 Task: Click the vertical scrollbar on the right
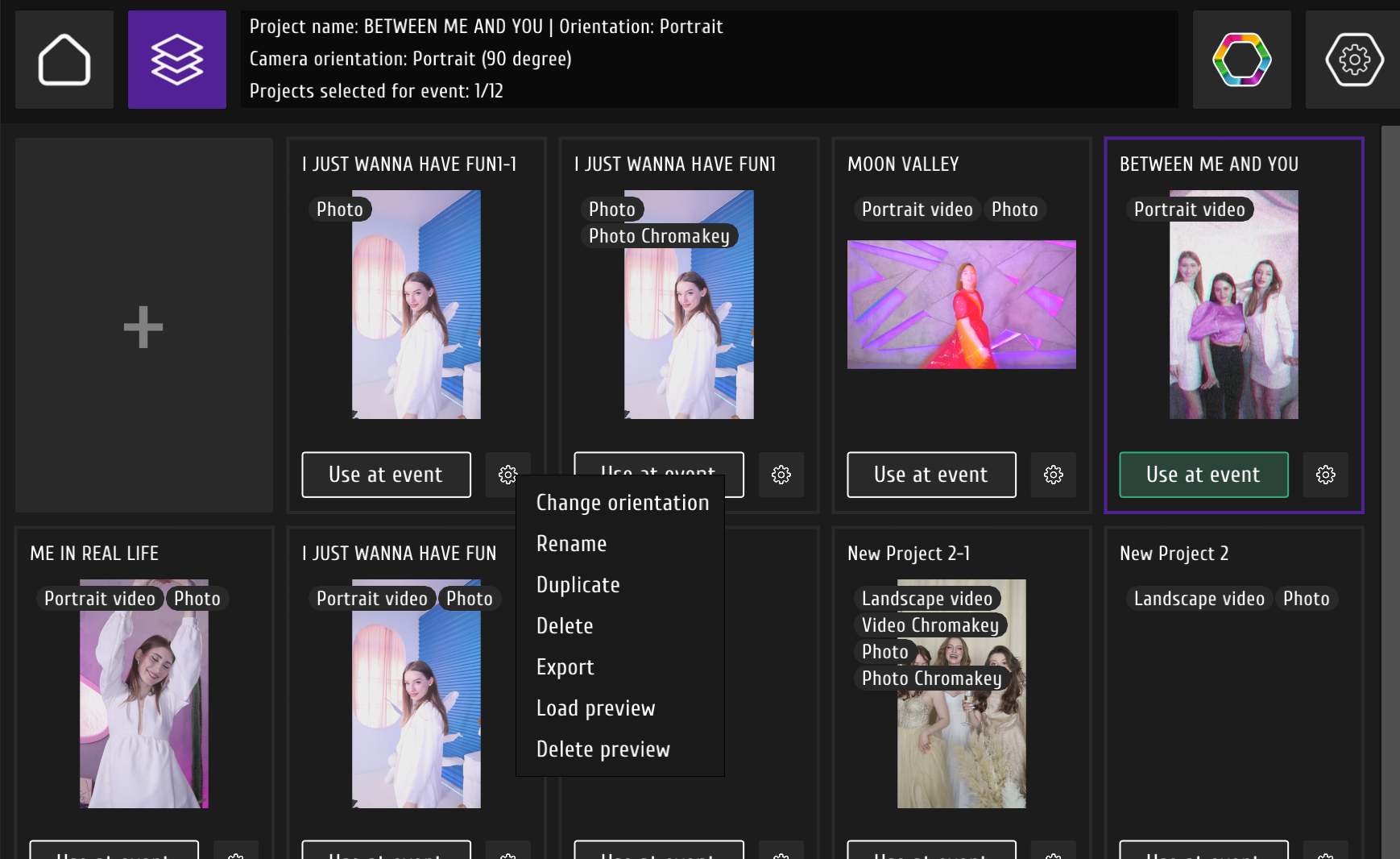coord(1390,492)
